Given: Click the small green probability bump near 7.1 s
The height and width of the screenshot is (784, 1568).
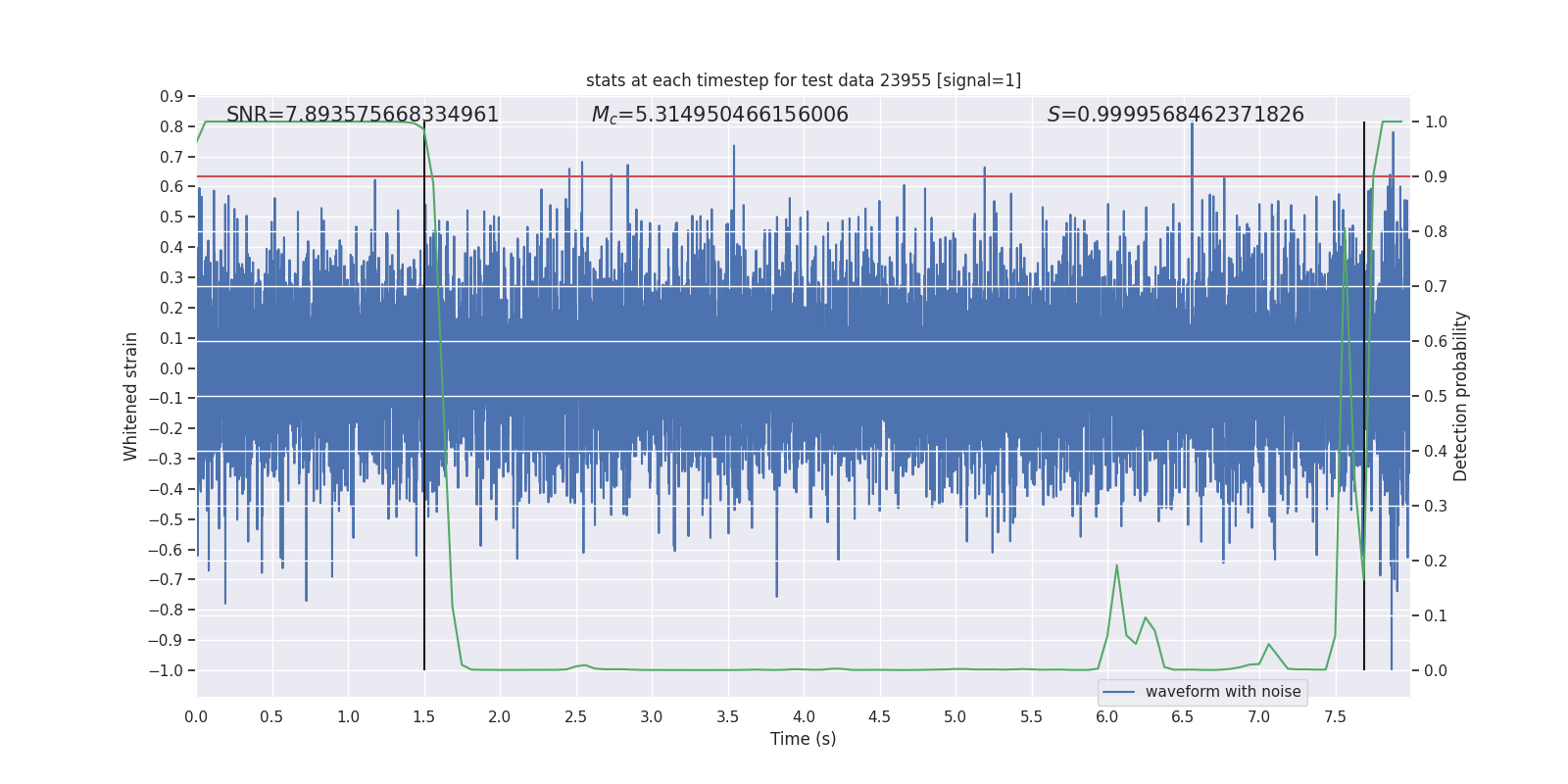Looking at the screenshot, I should pyautogui.click(x=1269, y=645).
